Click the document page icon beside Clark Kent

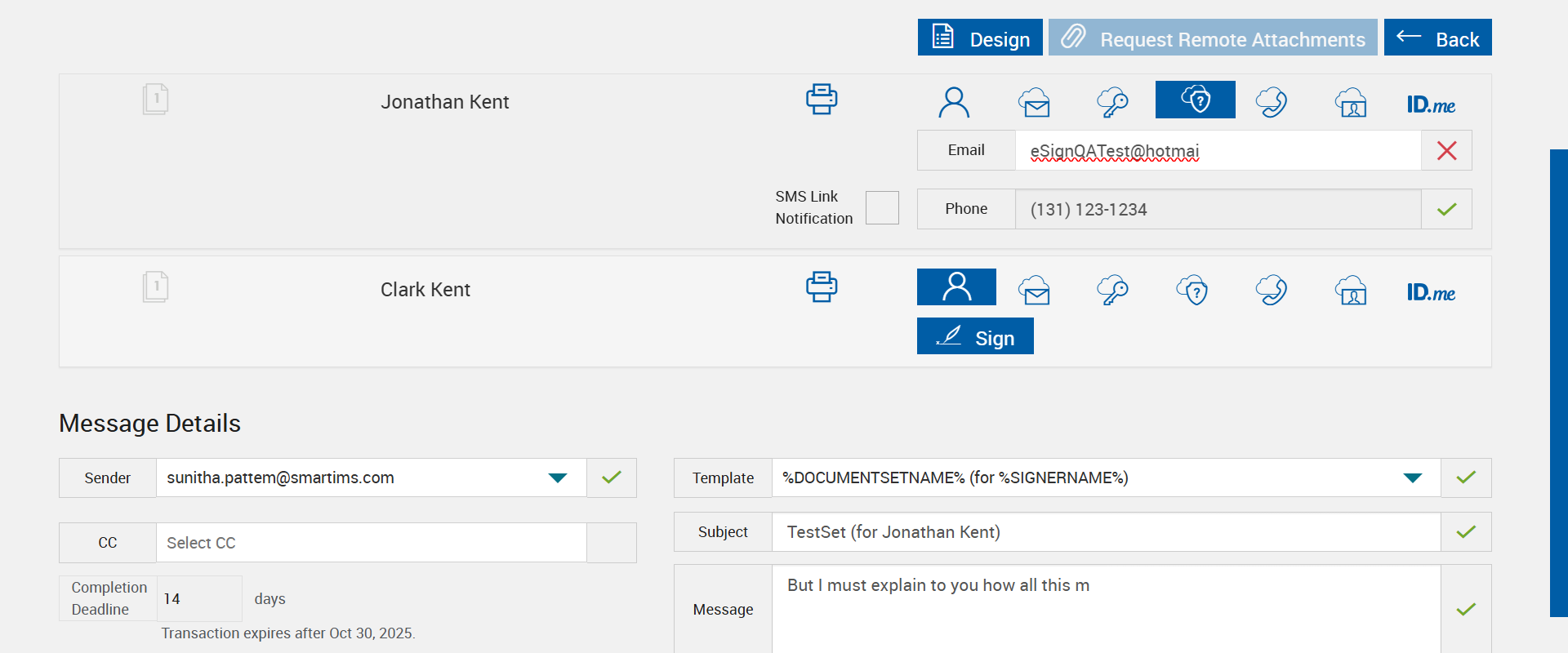155,287
